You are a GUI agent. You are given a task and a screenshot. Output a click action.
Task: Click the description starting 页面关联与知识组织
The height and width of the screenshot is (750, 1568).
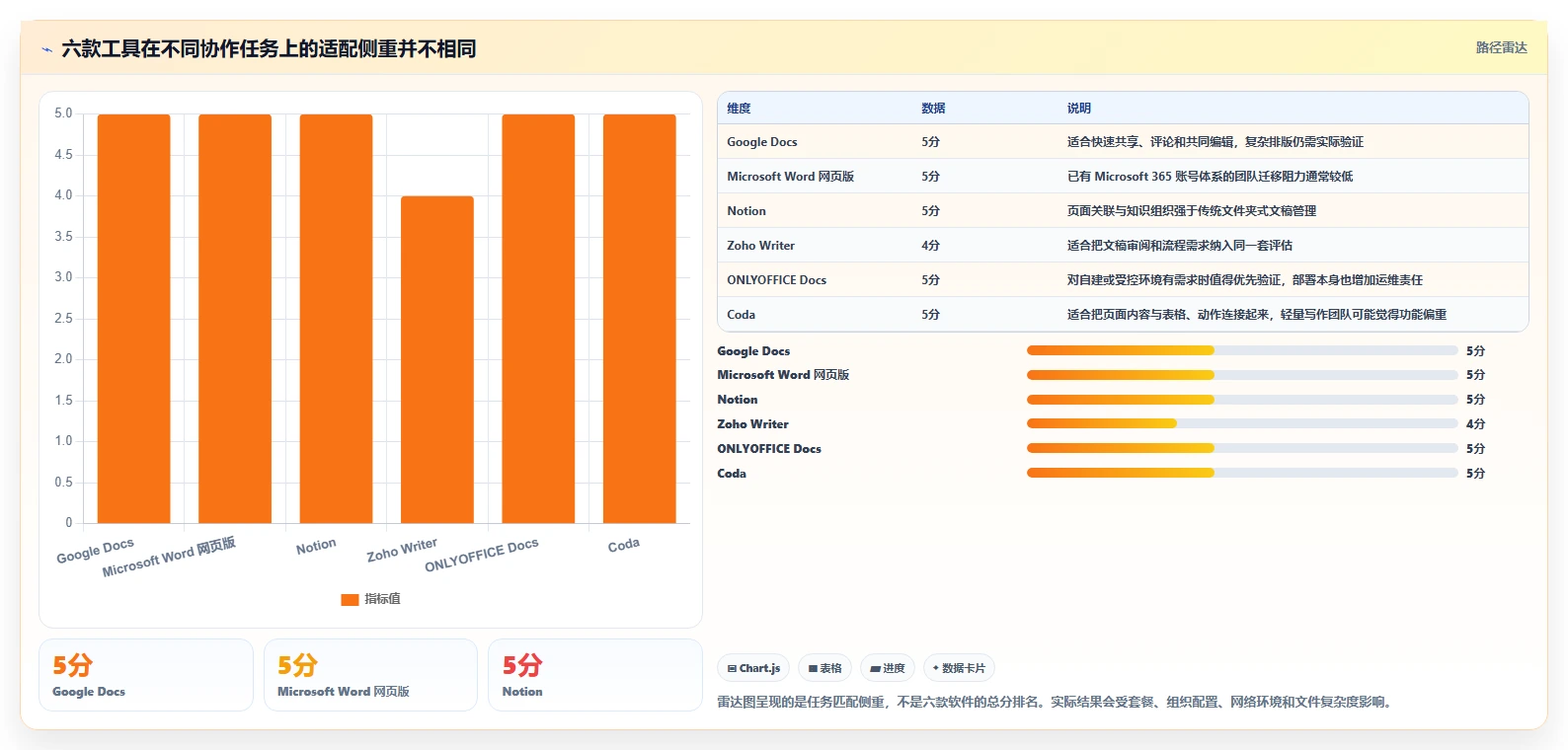coord(1192,211)
